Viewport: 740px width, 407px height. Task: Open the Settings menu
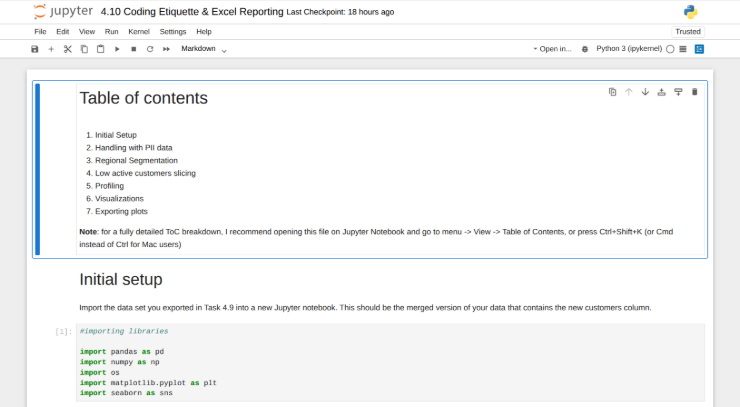point(173,32)
